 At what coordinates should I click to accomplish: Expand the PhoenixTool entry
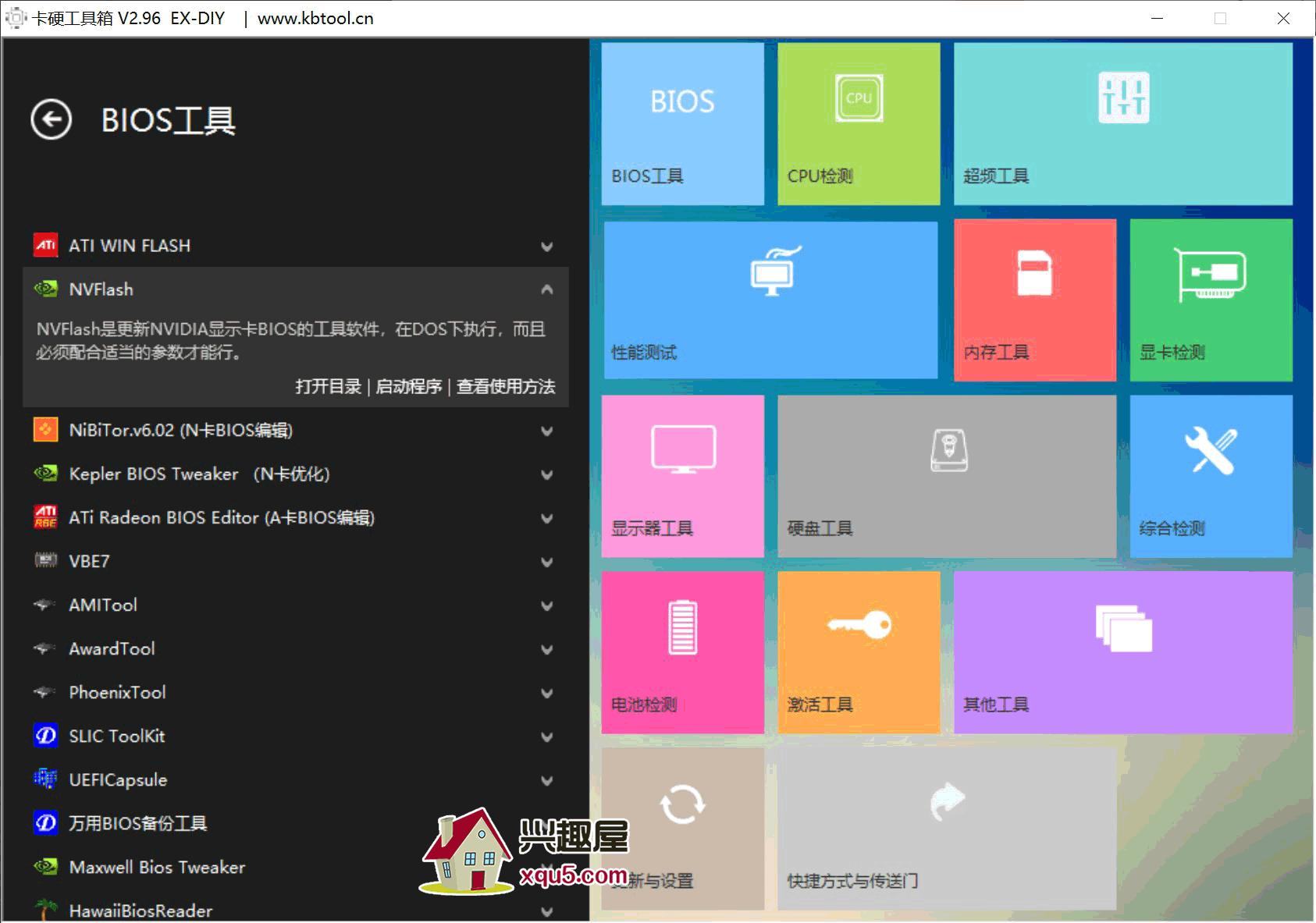point(547,694)
